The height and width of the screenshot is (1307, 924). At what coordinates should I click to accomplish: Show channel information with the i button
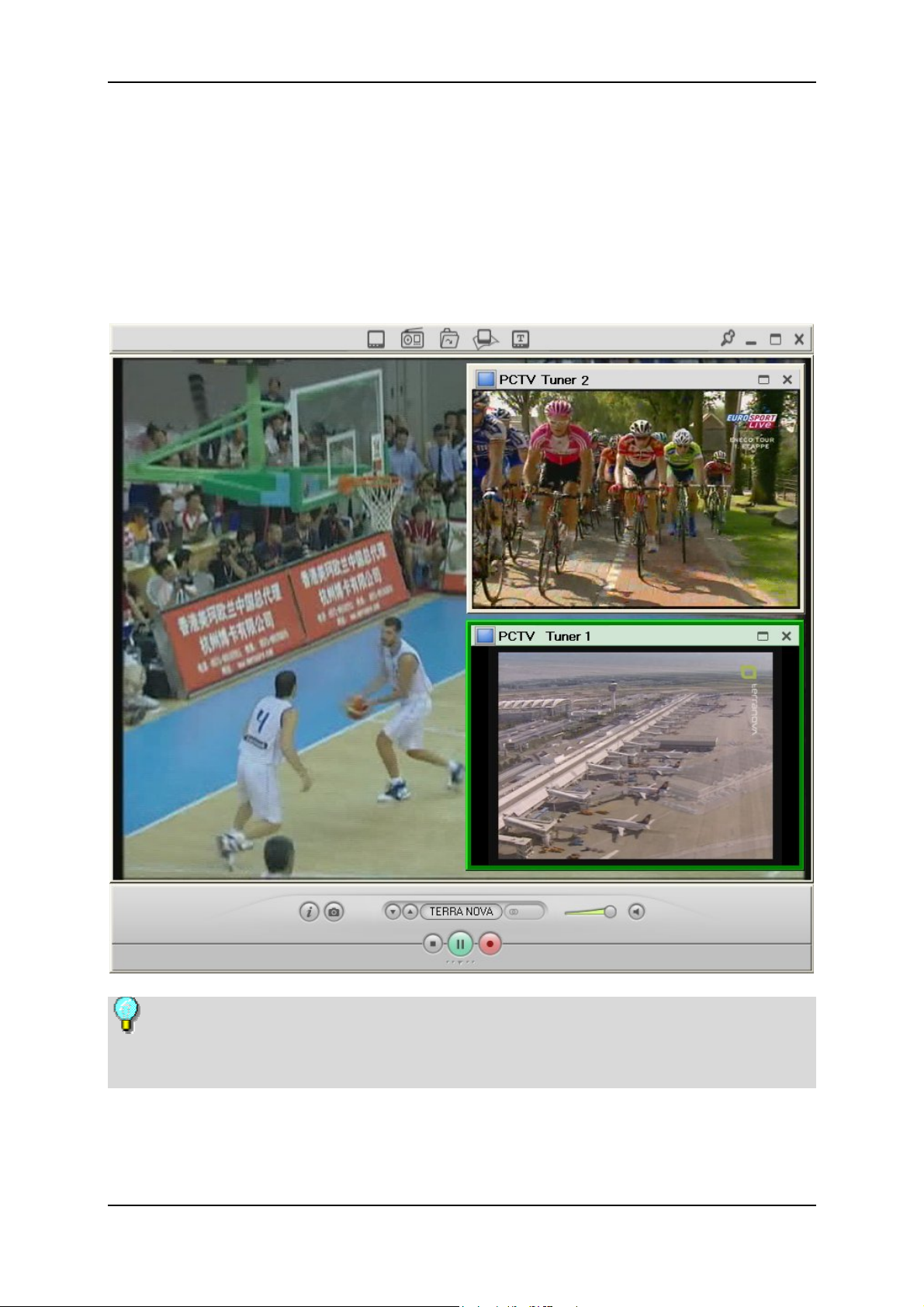click(x=309, y=911)
